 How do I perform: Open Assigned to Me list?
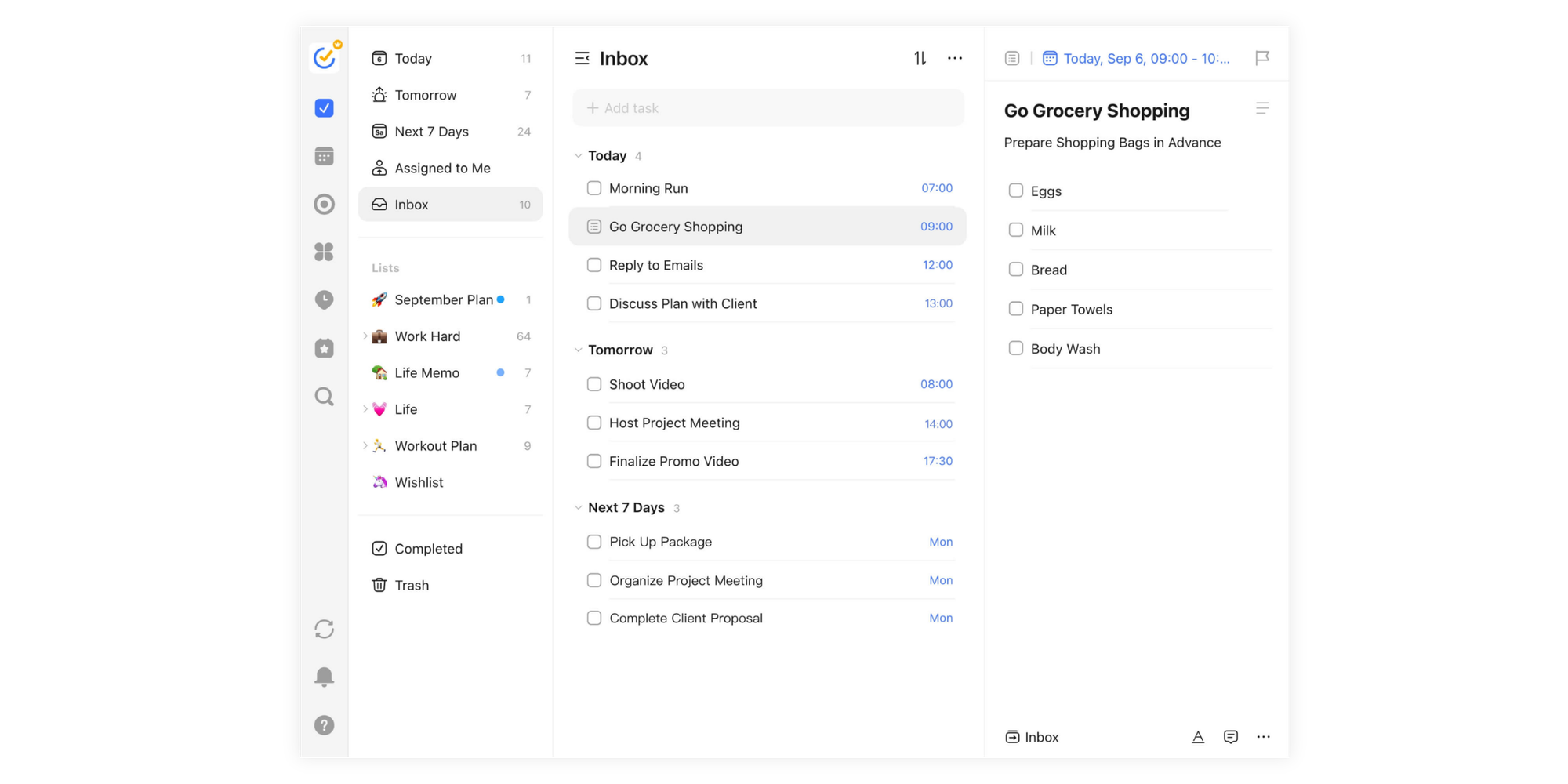click(451, 168)
